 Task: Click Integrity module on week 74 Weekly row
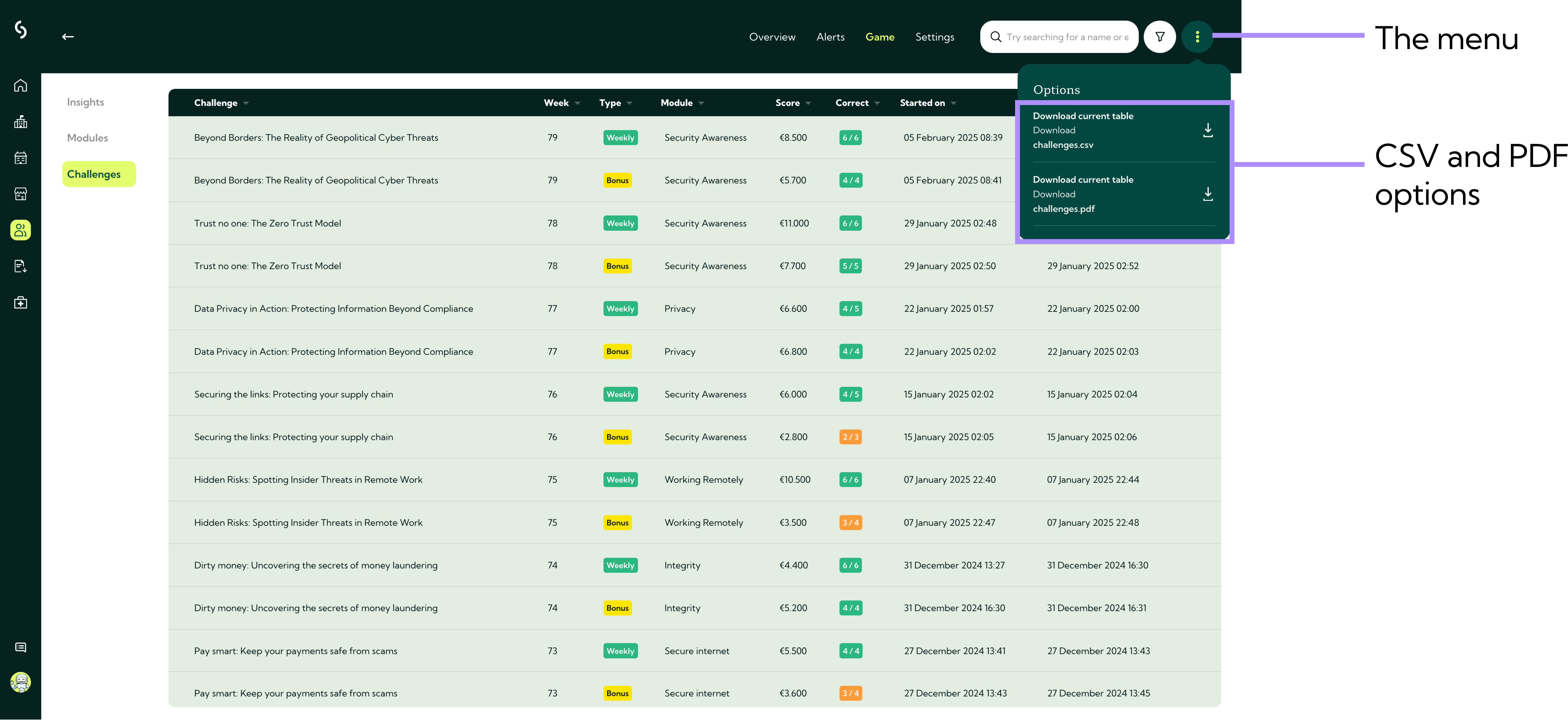click(x=682, y=565)
